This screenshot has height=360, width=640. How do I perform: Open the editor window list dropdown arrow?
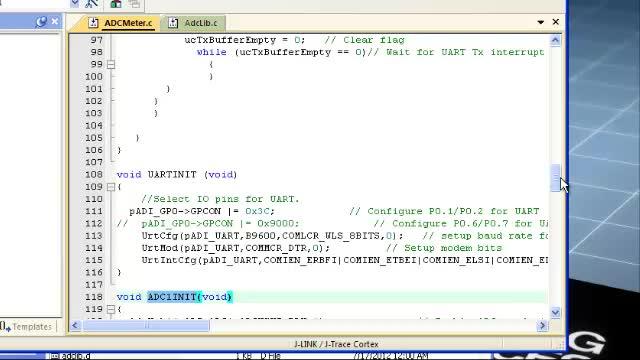click(540, 22)
